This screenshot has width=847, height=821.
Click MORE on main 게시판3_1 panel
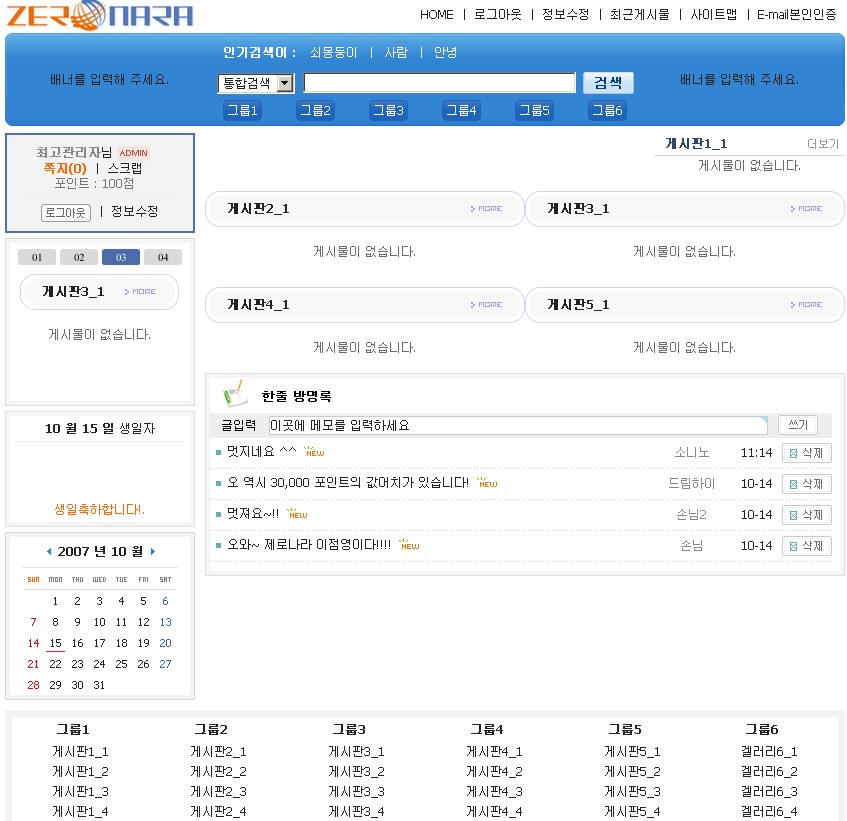click(x=806, y=208)
